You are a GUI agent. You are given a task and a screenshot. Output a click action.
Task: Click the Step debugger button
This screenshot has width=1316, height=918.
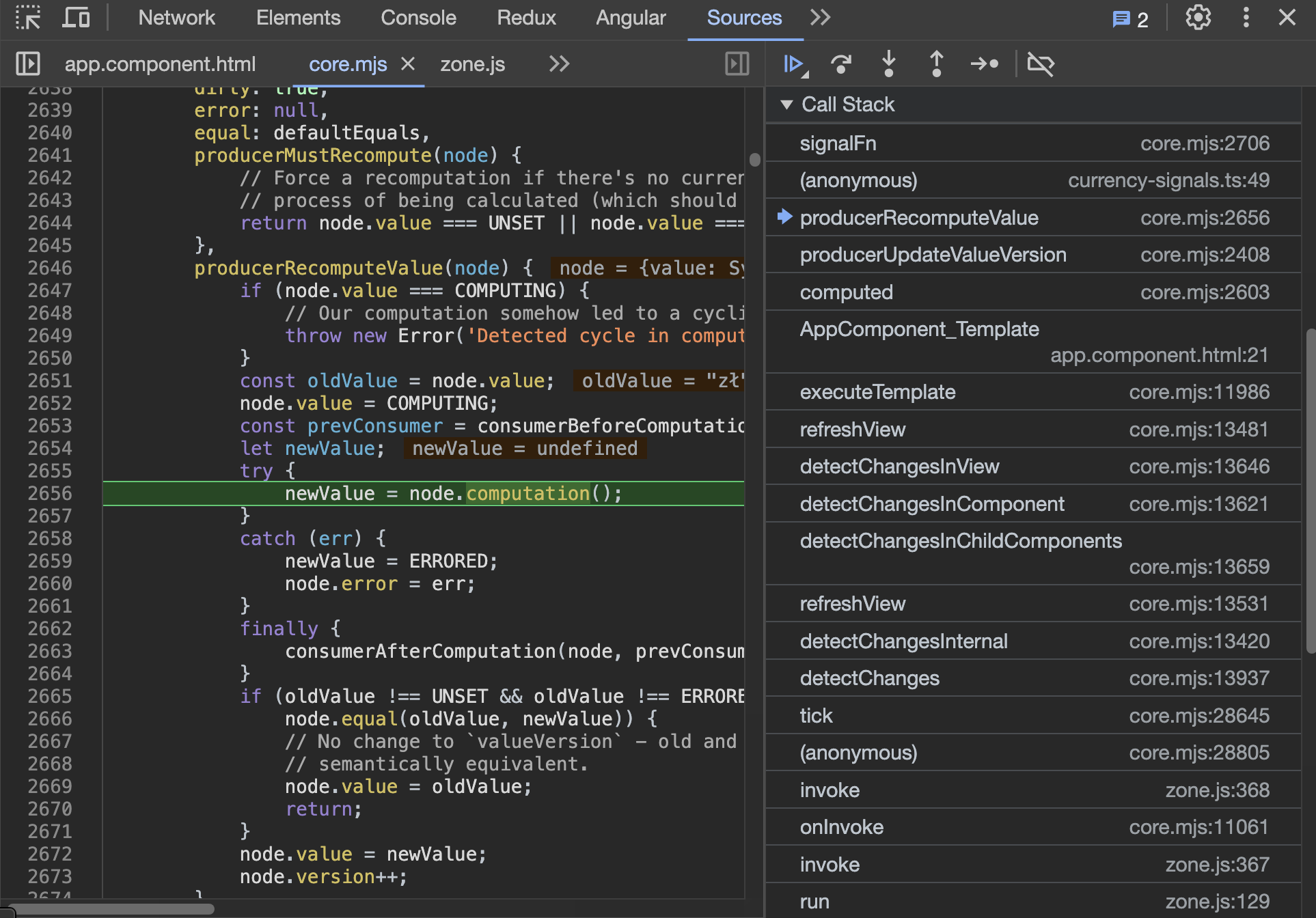click(985, 64)
